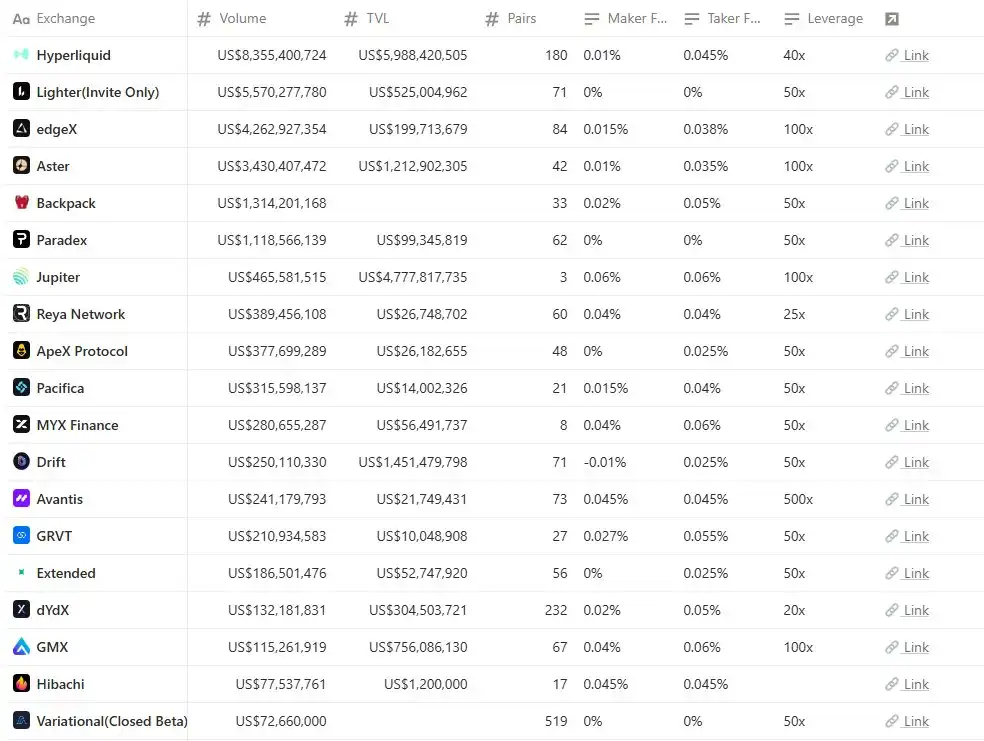Click the dYdX logo icon
The height and width of the screenshot is (741, 984).
pos(21,610)
